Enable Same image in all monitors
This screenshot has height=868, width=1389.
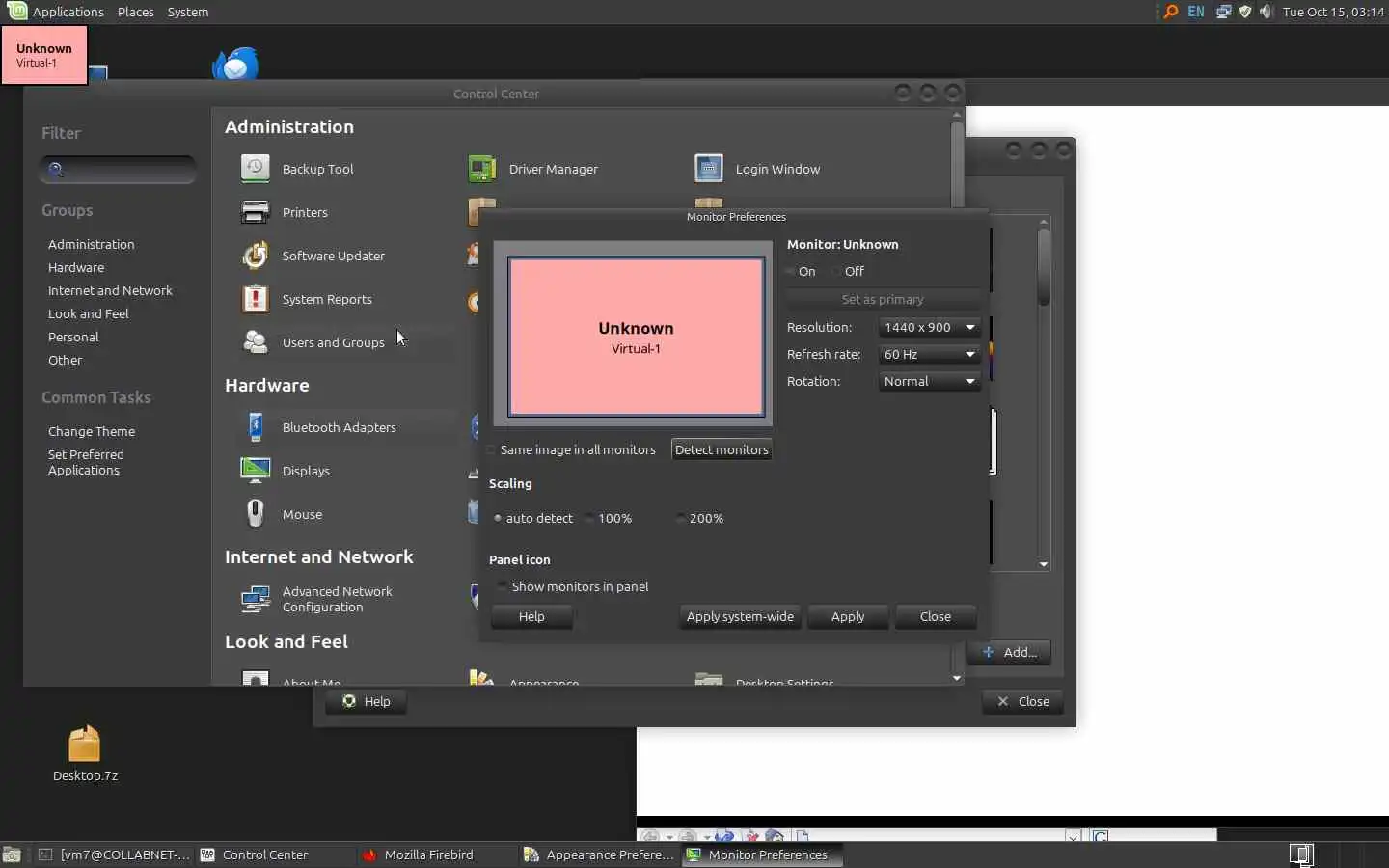571,449
